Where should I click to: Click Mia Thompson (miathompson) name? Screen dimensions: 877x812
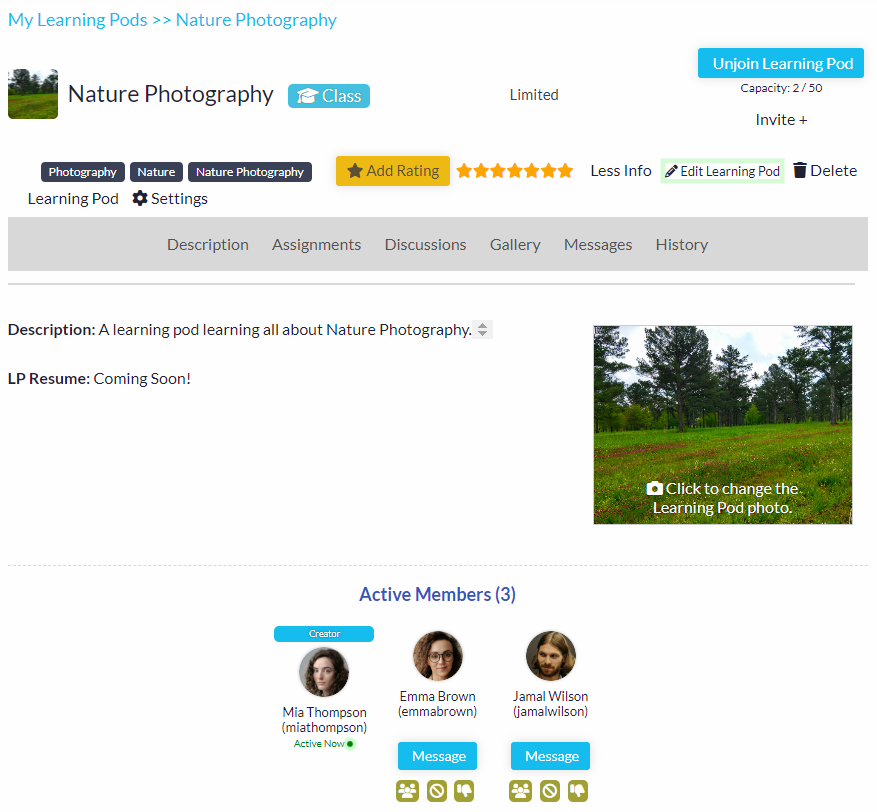coord(324,720)
